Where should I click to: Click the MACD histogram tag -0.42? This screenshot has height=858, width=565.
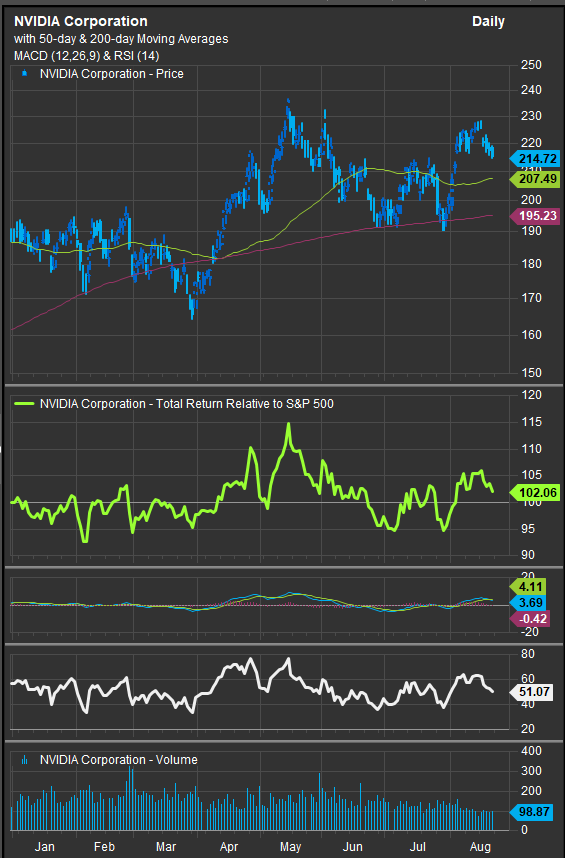529,618
